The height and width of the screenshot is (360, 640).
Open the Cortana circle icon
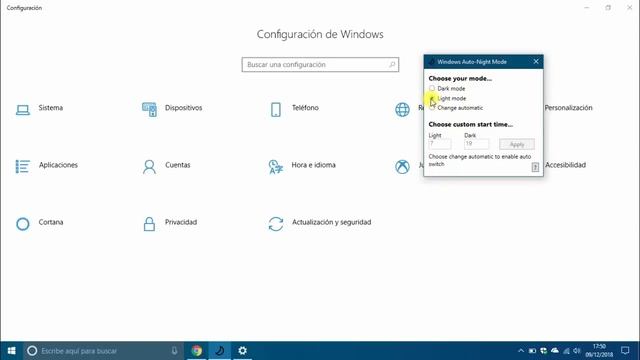click(x=23, y=224)
